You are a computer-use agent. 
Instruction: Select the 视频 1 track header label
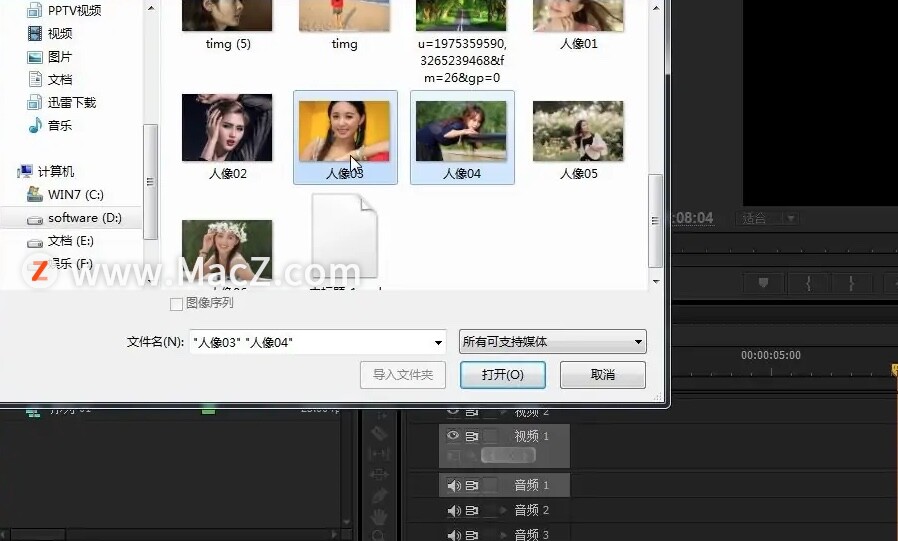531,436
